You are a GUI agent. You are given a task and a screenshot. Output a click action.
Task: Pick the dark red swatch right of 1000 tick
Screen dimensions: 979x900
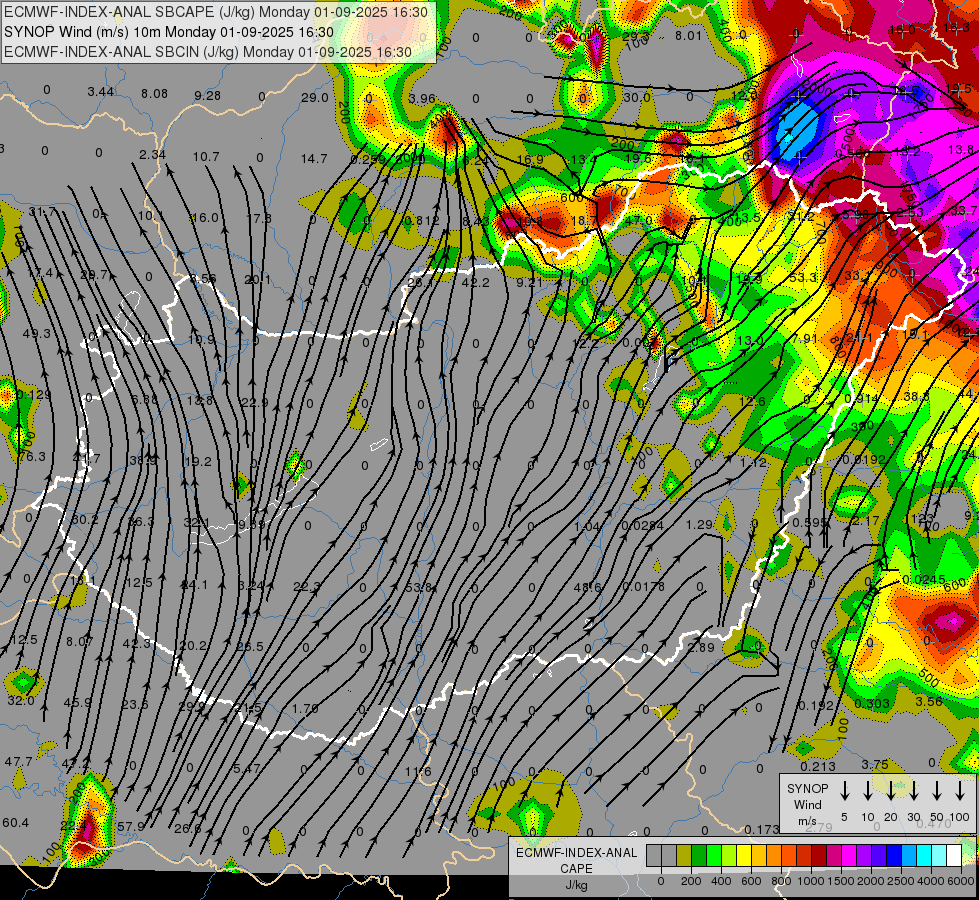click(819, 855)
